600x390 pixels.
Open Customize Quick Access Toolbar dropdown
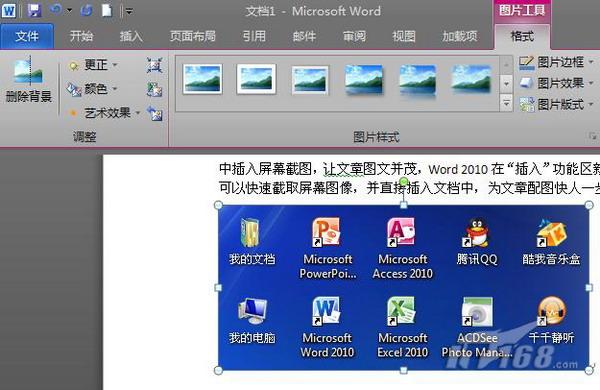[129, 11]
